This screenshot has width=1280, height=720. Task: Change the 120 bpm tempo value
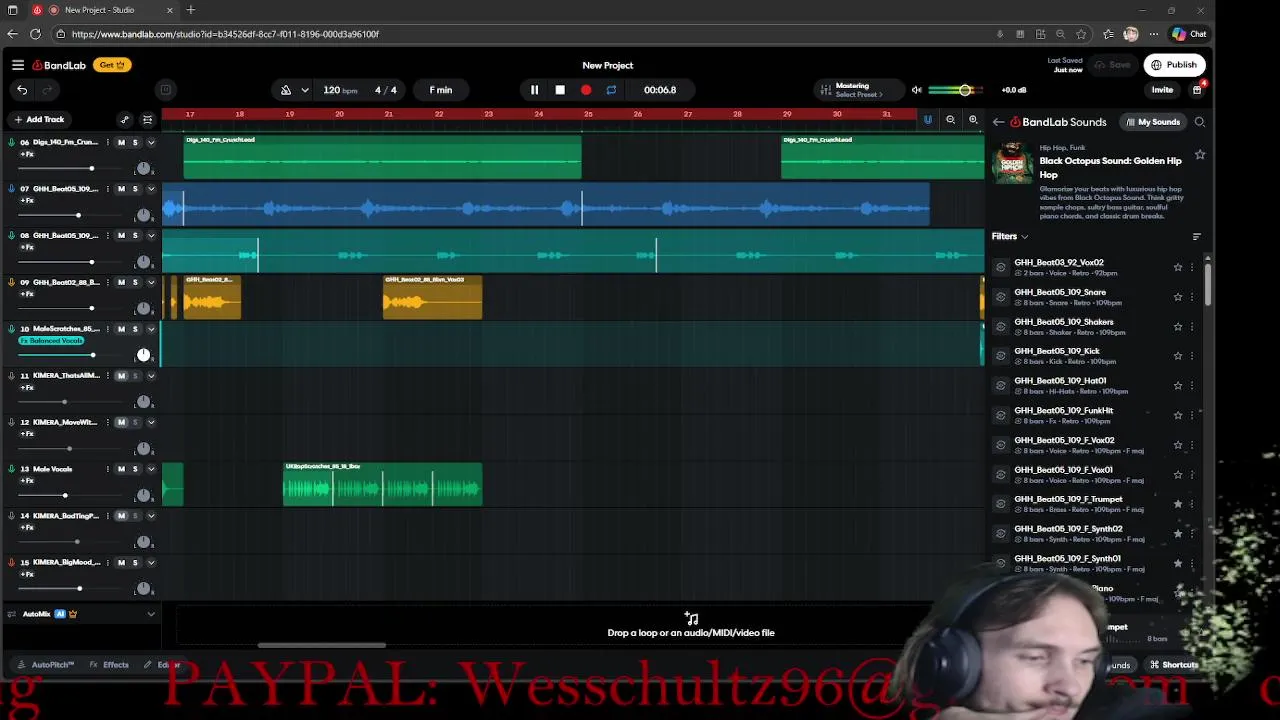tap(340, 90)
